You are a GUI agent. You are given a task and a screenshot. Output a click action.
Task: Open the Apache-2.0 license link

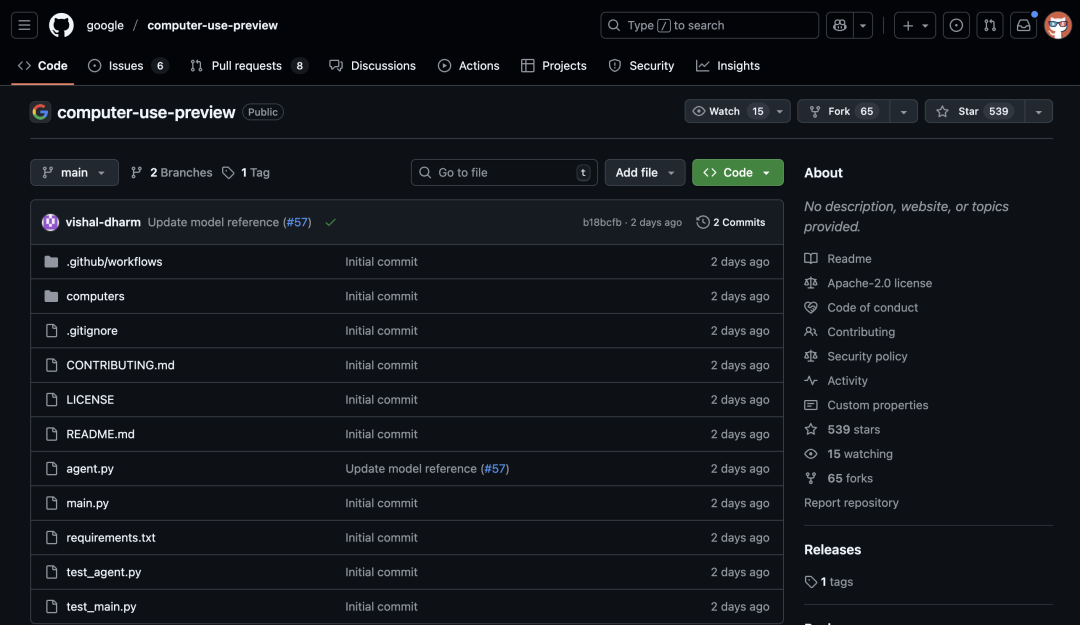coord(879,283)
